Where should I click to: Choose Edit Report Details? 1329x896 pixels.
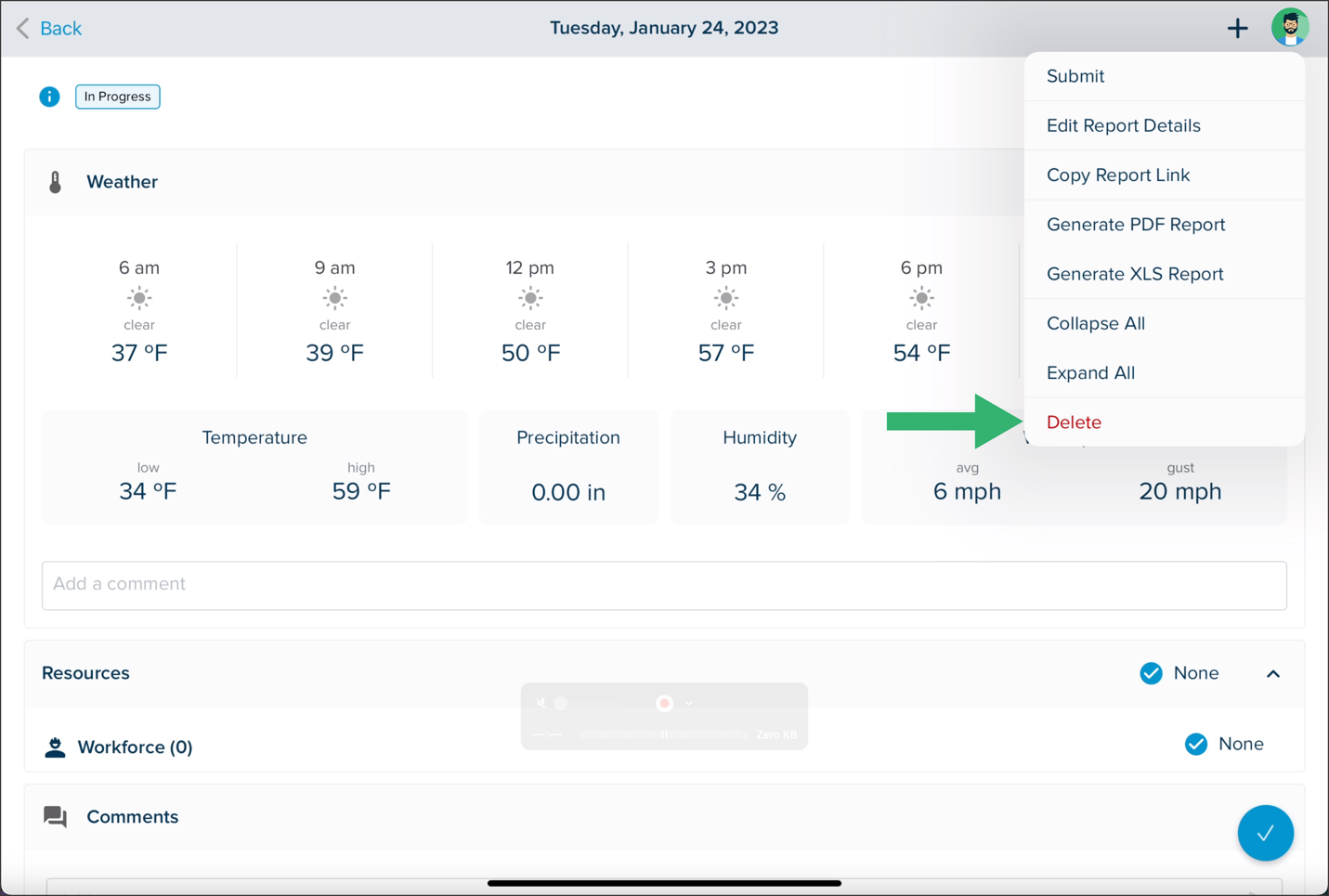(x=1165, y=125)
